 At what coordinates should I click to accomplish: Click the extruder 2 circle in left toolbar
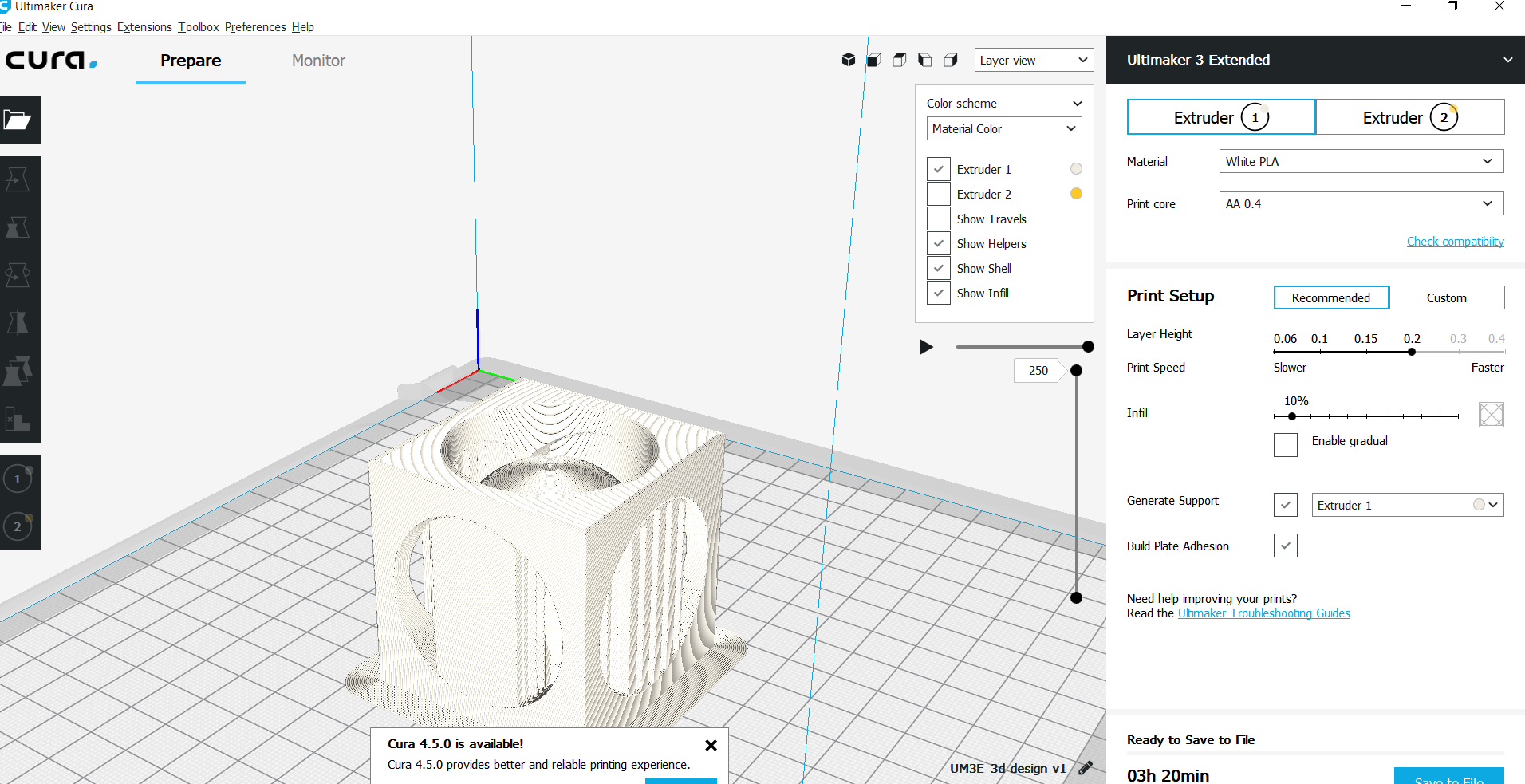point(18,526)
